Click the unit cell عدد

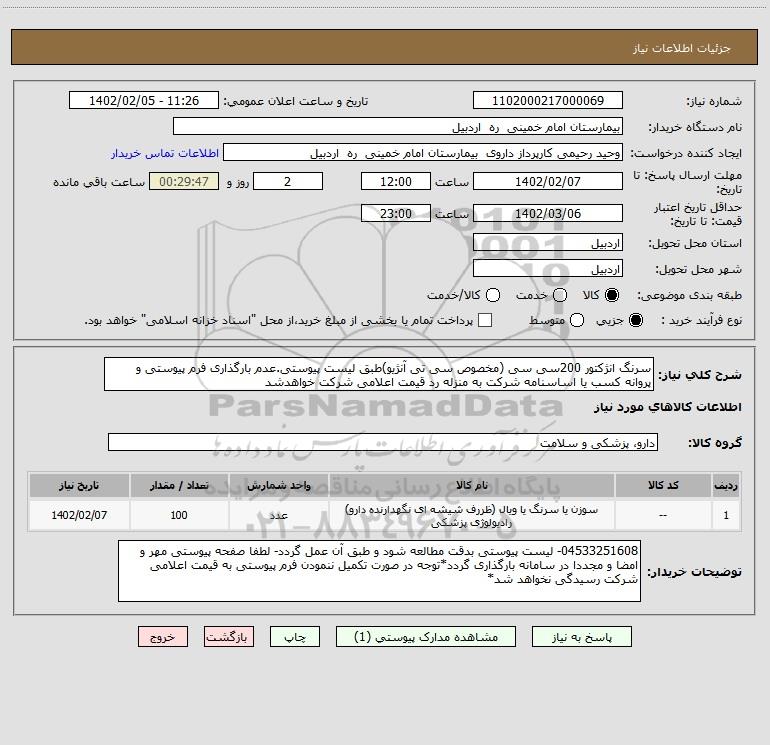click(278, 515)
